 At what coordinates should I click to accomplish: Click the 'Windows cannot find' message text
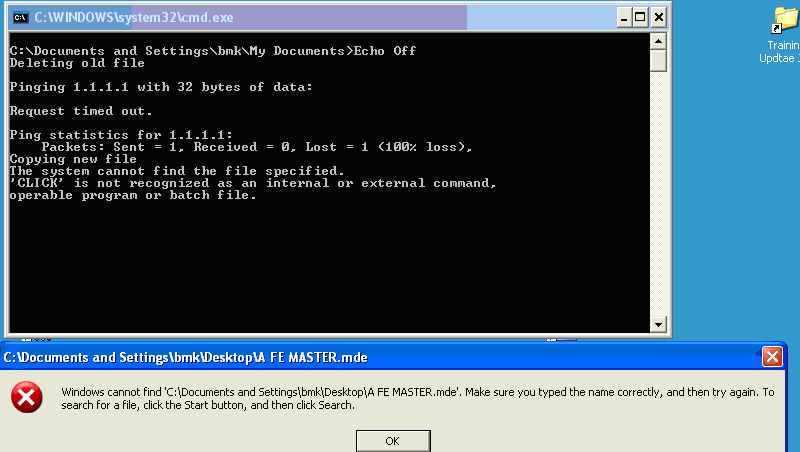(x=418, y=398)
